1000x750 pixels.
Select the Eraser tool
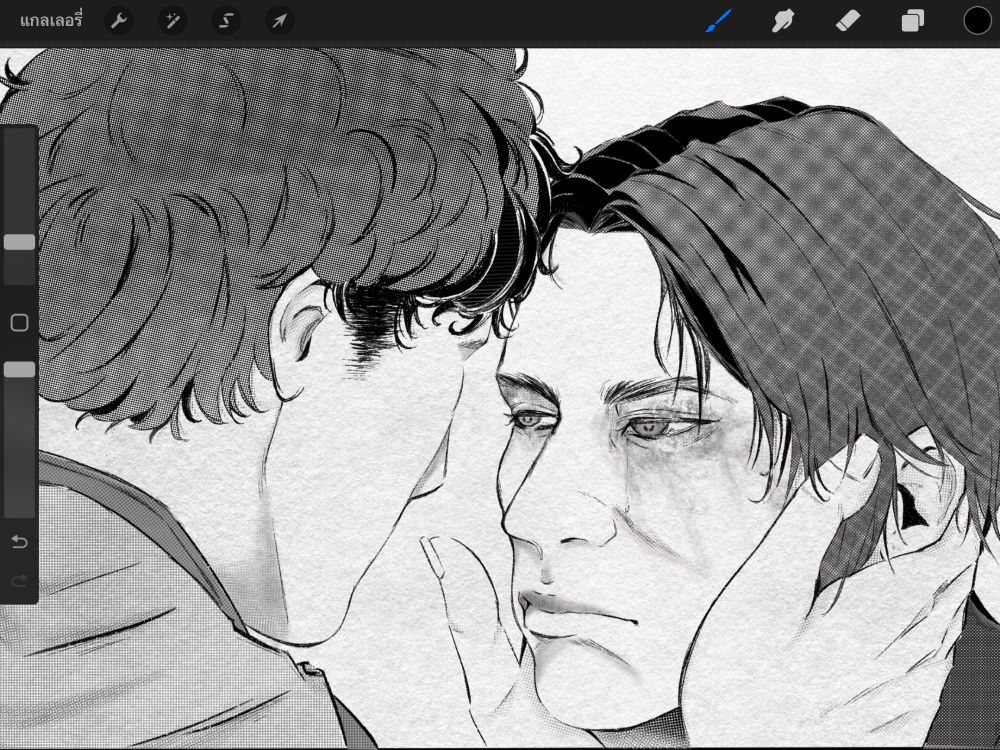(848, 21)
